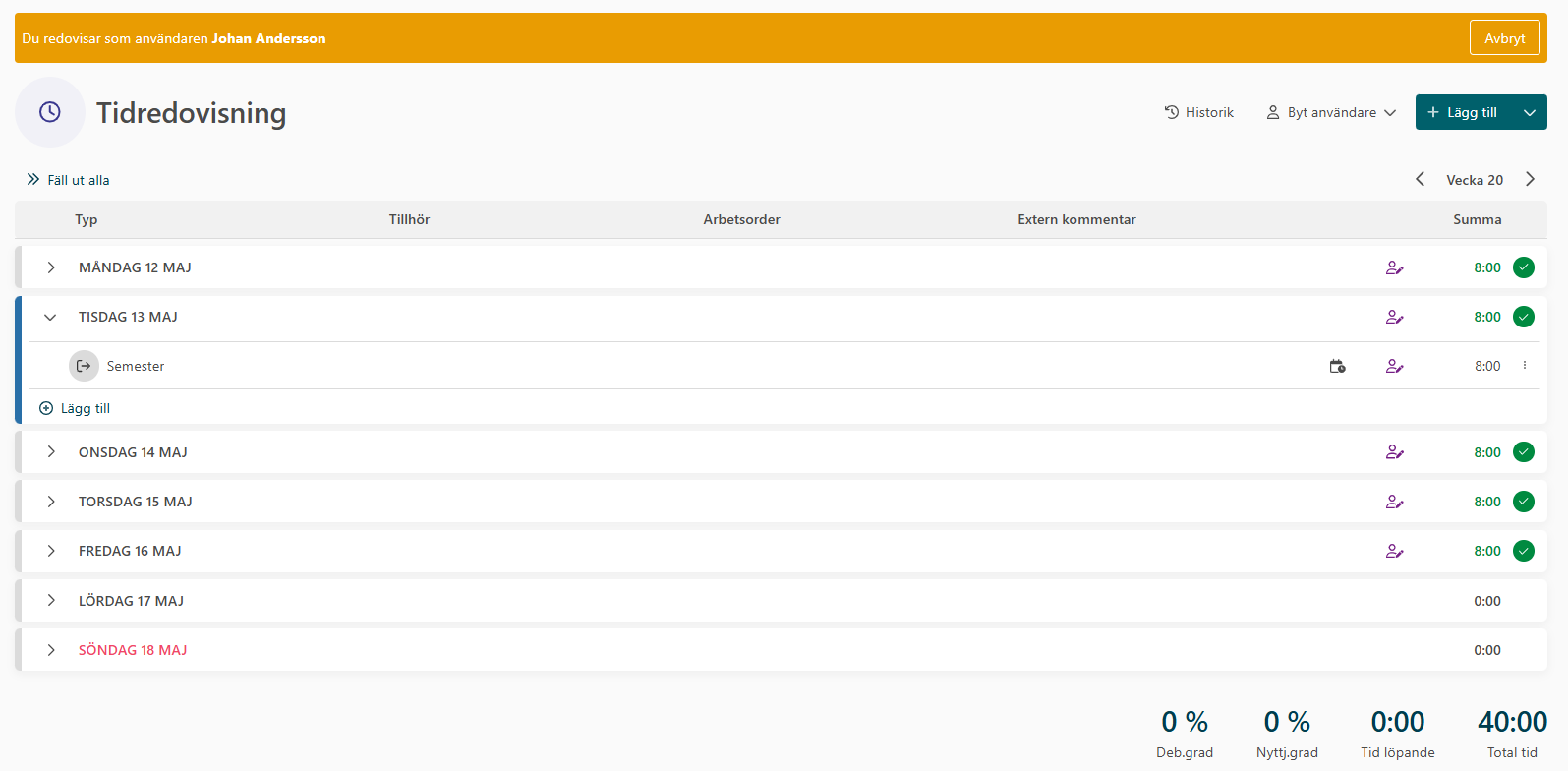Open Historik time history
This screenshot has width=1568, height=771.
(1198, 112)
